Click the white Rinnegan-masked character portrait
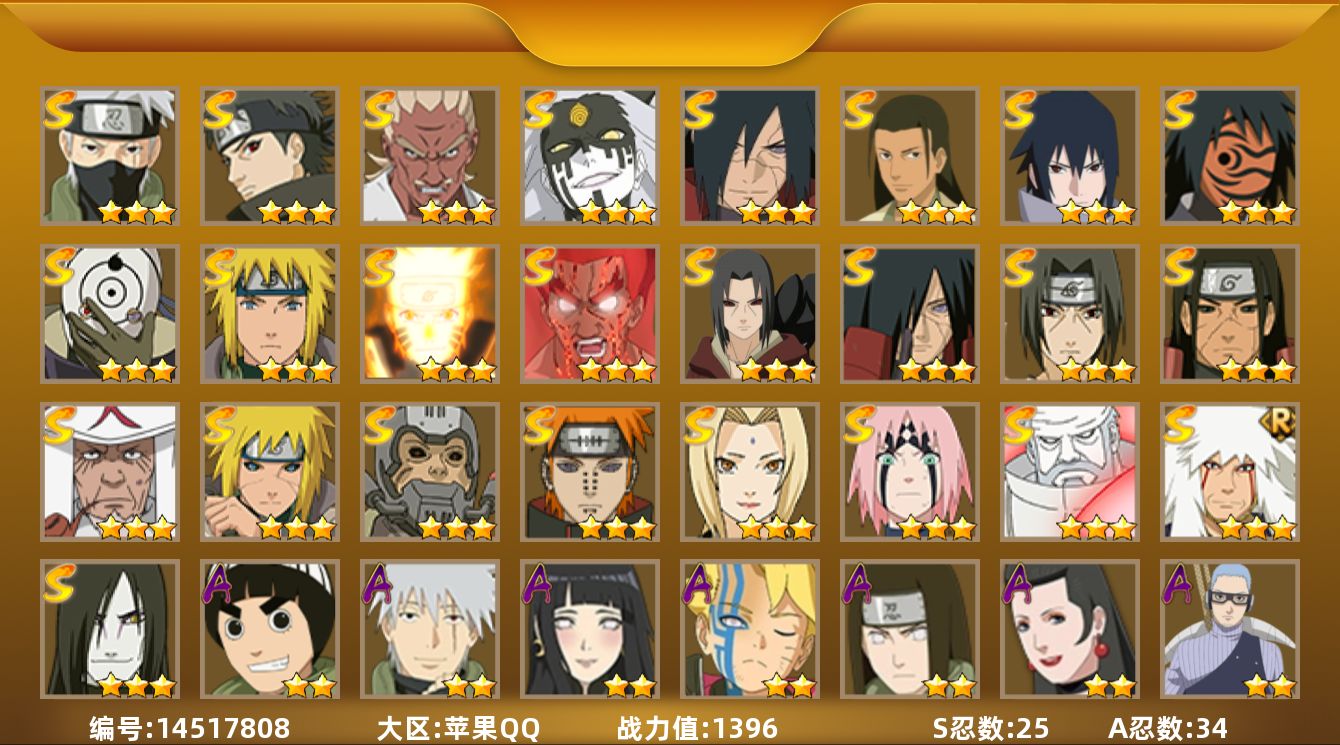1340x745 pixels. tap(109, 313)
